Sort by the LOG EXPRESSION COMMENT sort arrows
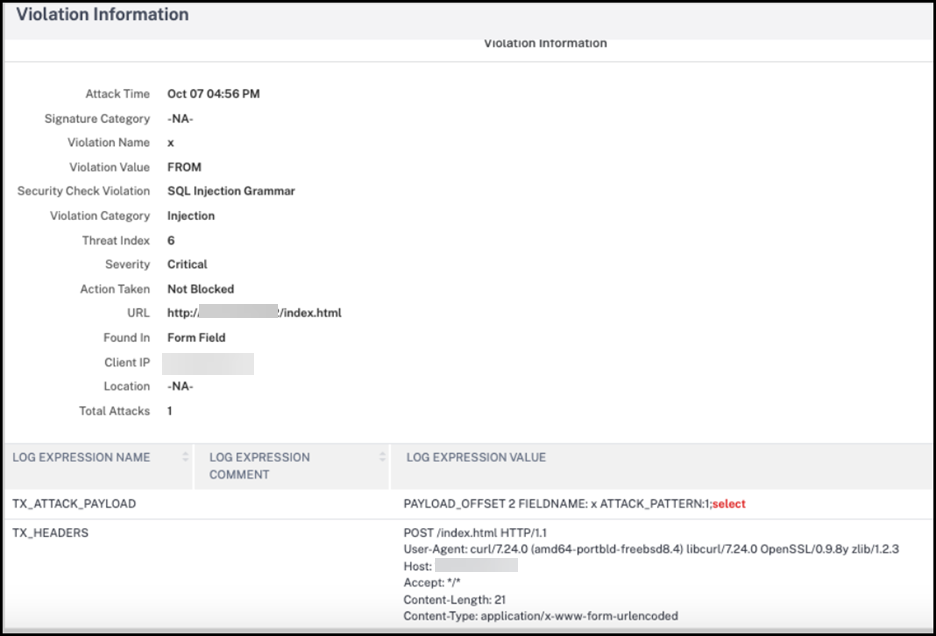 [x=382, y=457]
